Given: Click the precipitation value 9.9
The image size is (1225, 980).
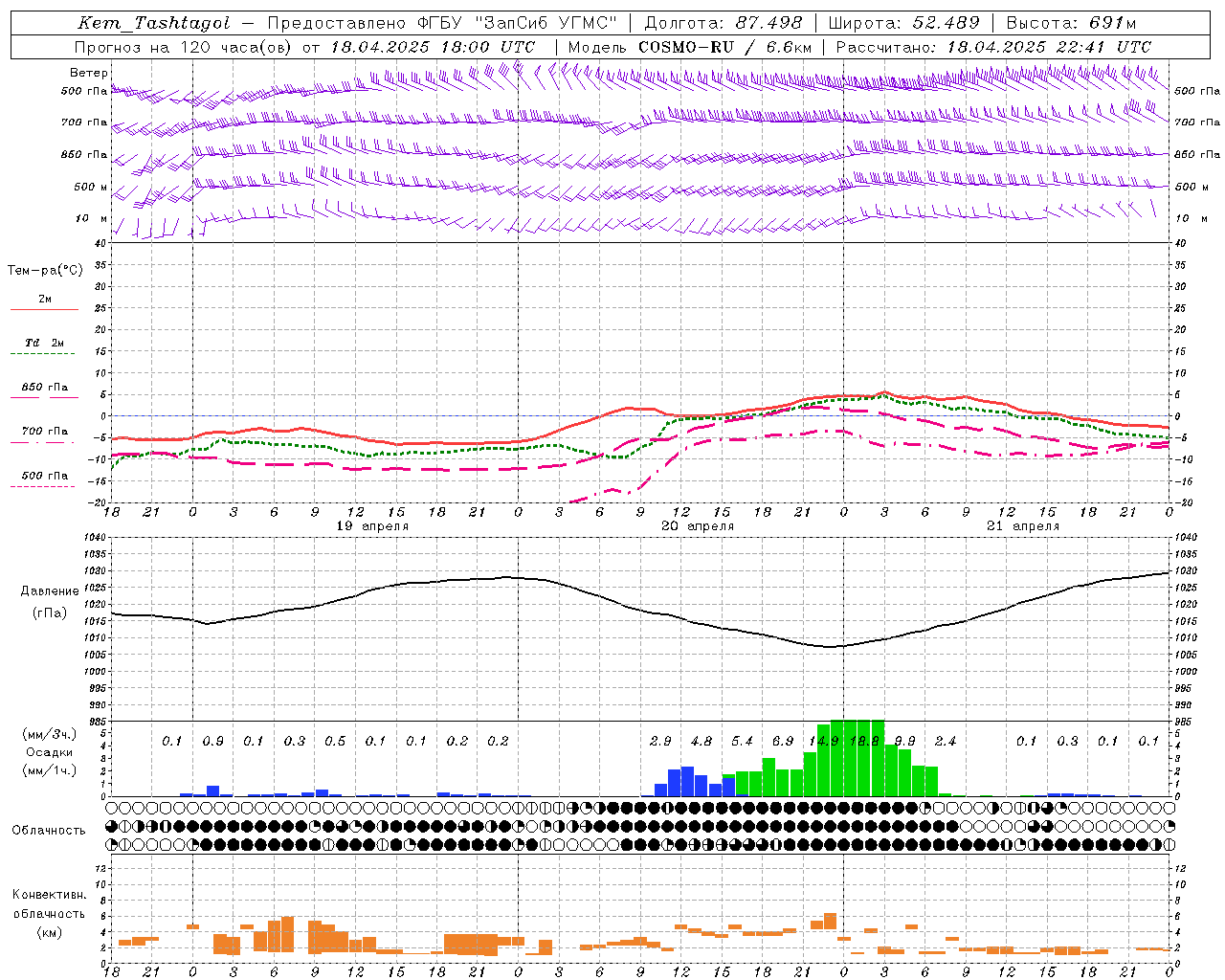Looking at the screenshot, I should [x=904, y=742].
